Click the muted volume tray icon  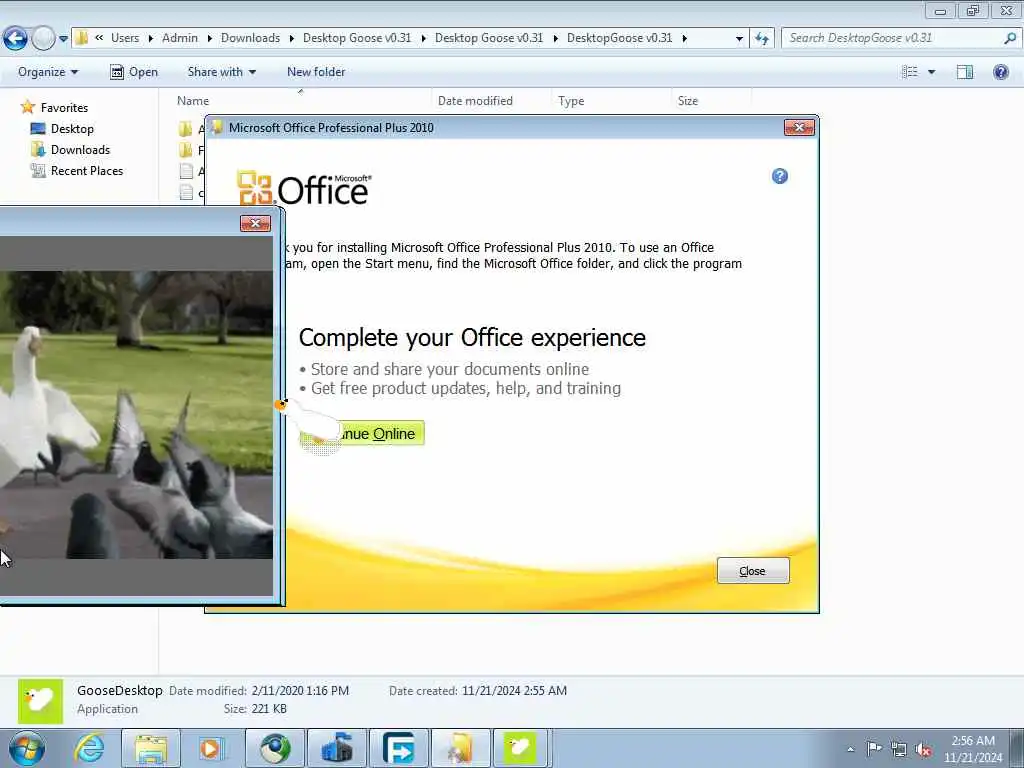923,750
